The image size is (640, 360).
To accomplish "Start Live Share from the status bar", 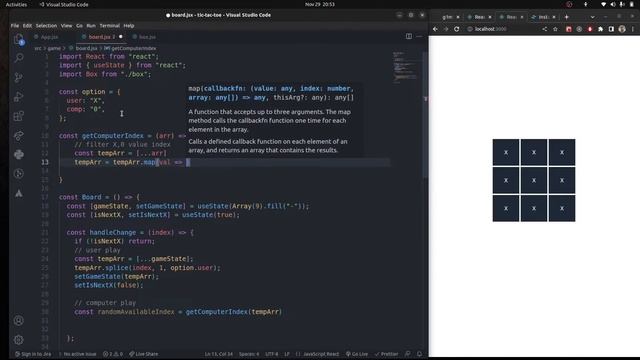I will [x=143, y=354].
